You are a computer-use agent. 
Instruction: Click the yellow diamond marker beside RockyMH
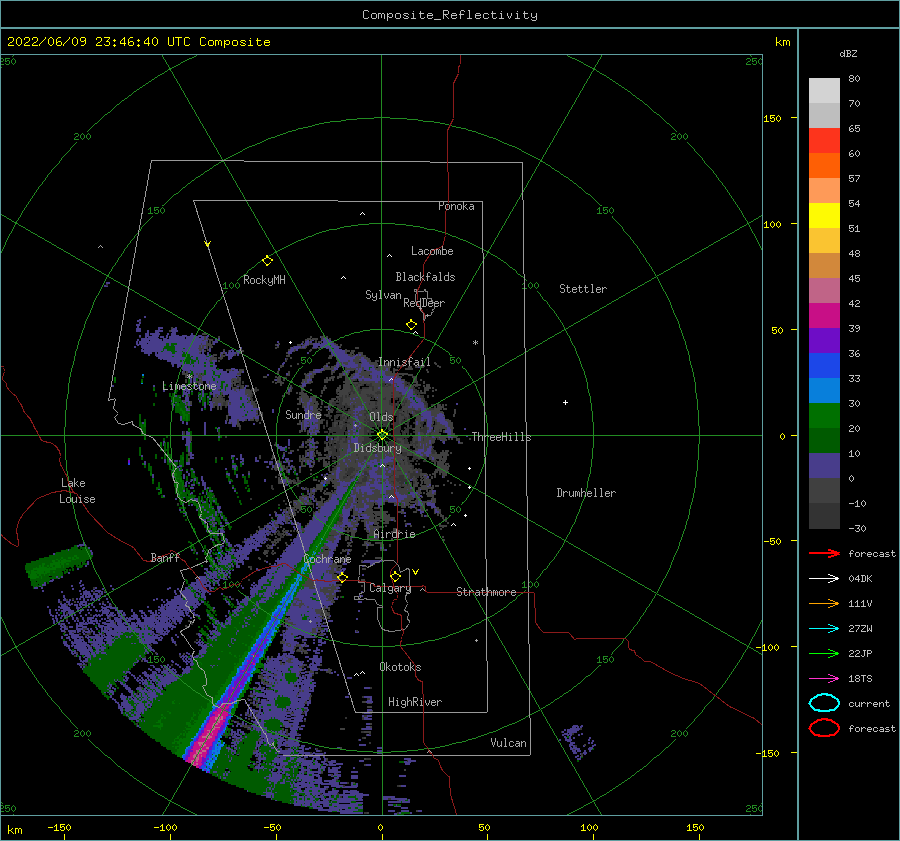(267, 261)
